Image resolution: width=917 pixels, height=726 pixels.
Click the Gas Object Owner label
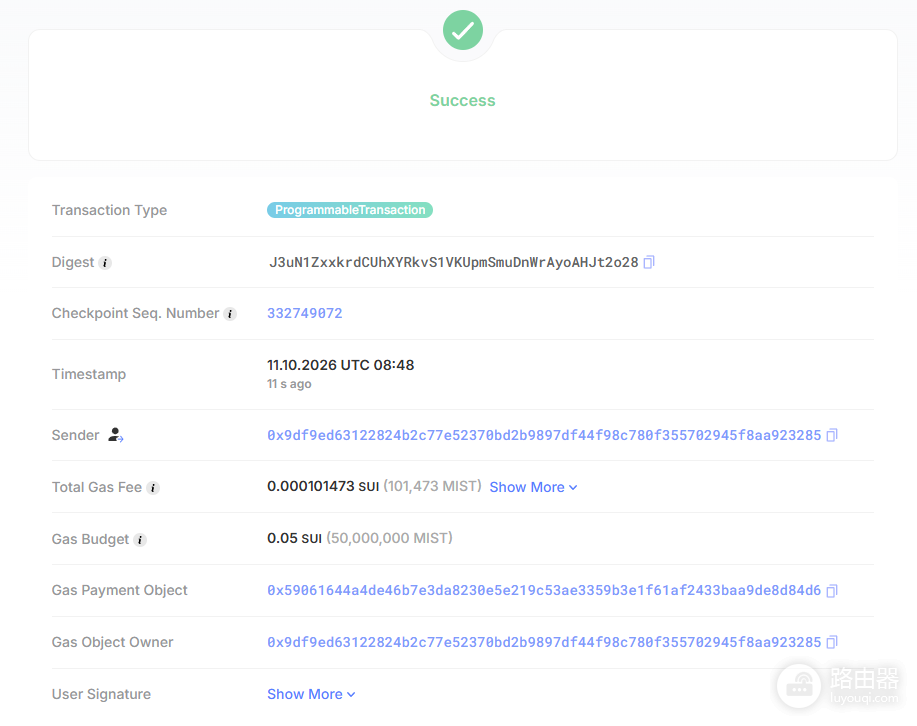[x=112, y=642]
